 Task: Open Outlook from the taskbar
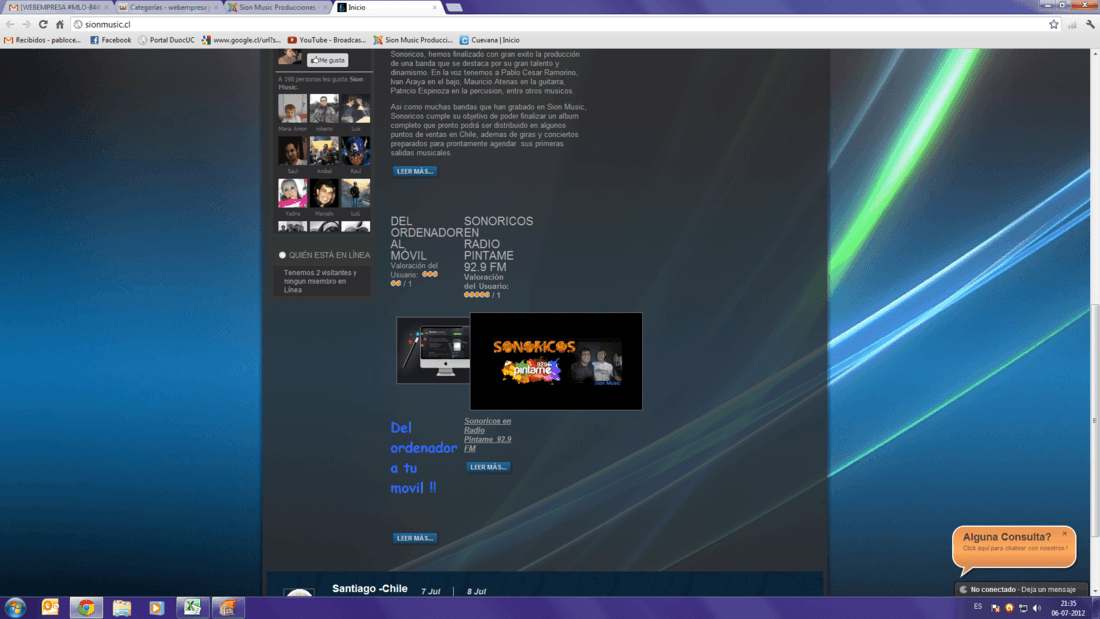click(x=51, y=607)
